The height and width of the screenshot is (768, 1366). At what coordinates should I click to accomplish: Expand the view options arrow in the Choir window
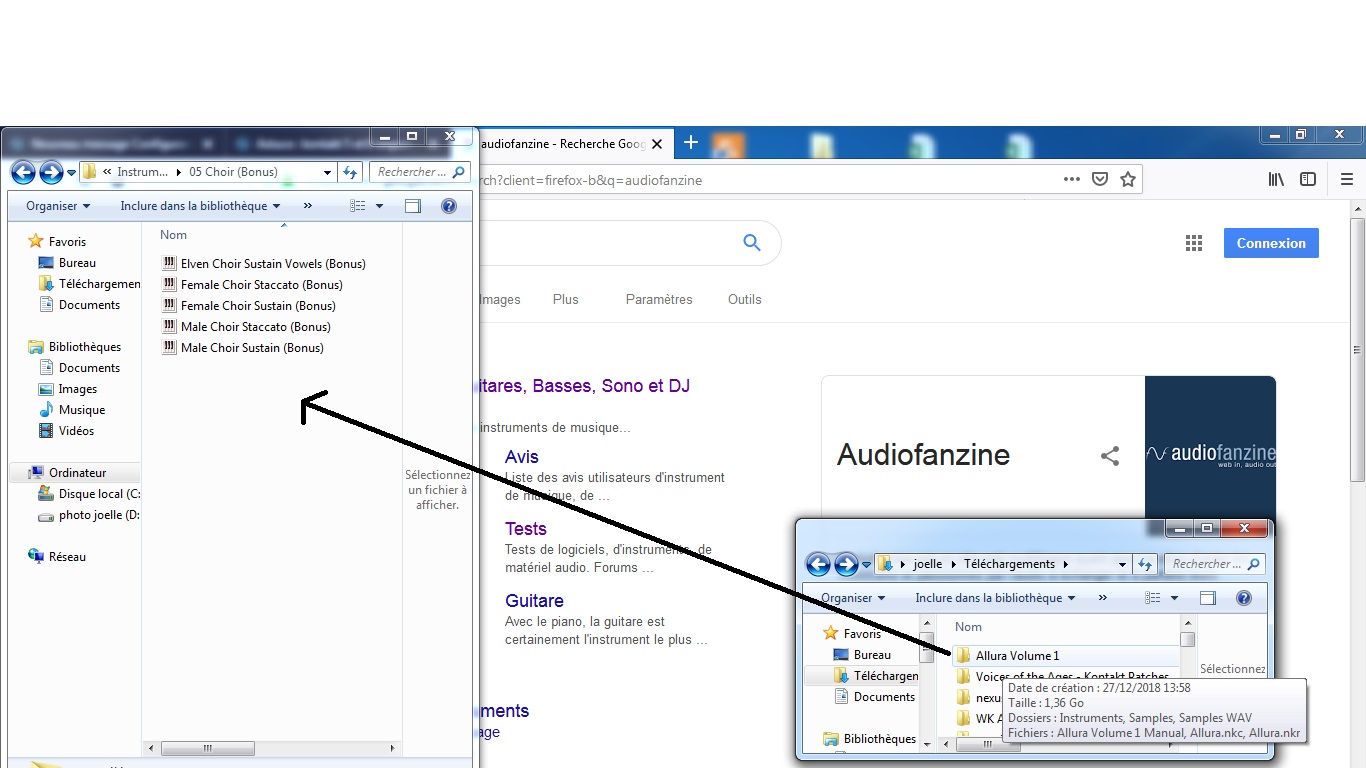[x=380, y=206]
